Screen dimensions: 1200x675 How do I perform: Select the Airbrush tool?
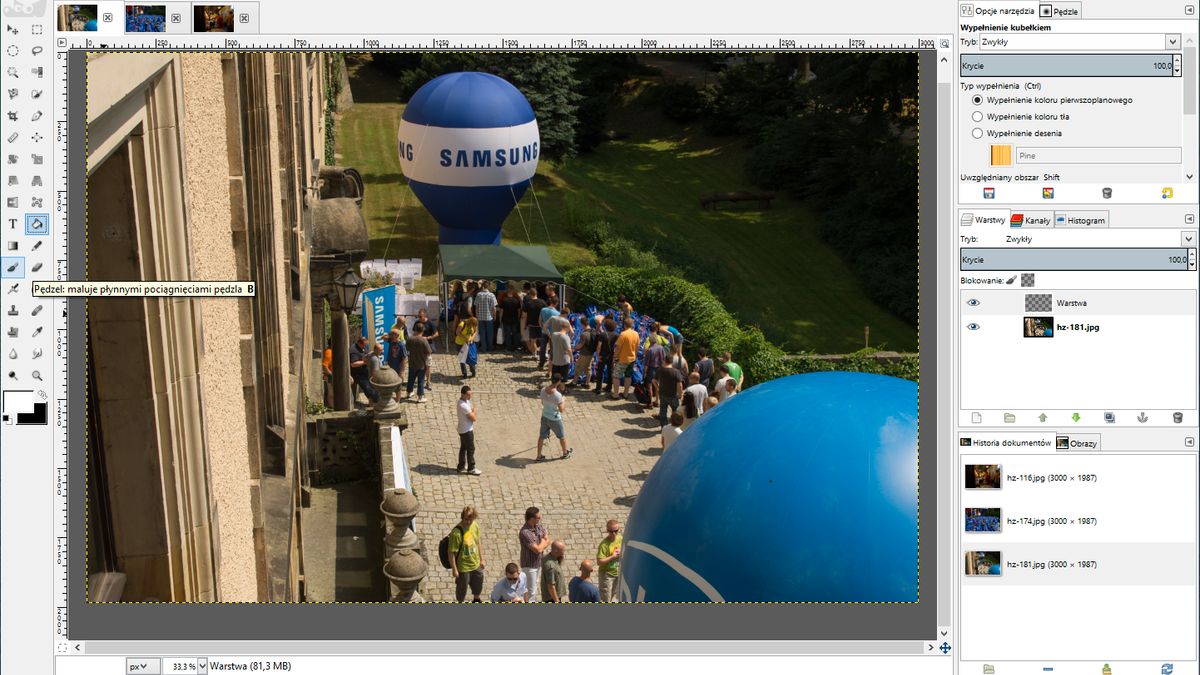[13, 289]
